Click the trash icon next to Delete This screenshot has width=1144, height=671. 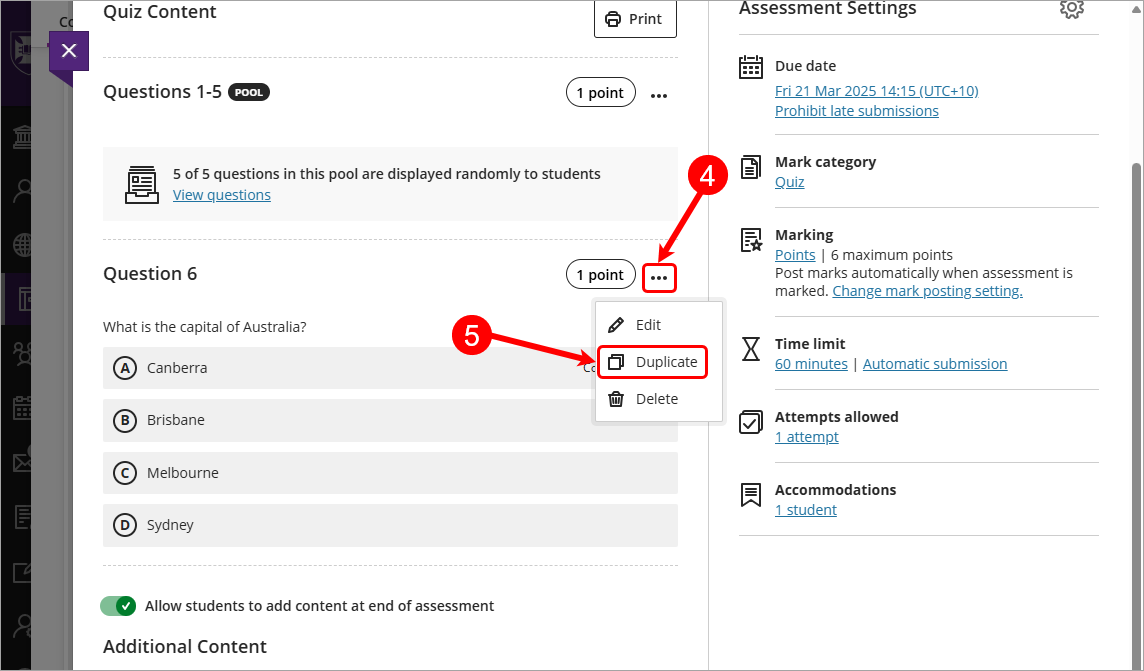click(x=616, y=399)
